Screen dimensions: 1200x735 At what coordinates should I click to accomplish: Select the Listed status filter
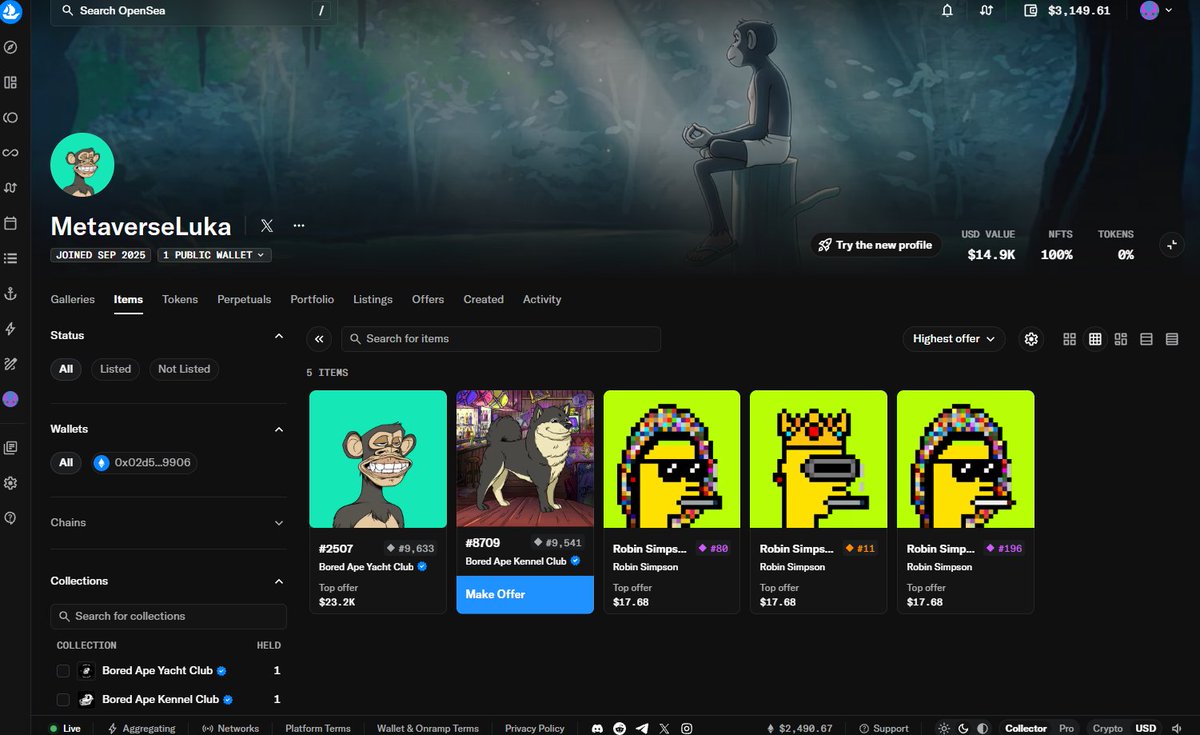click(115, 369)
